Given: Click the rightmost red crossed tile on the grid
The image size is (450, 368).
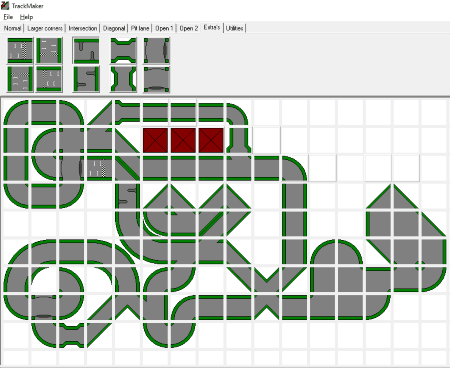Looking at the screenshot, I should tap(211, 140).
